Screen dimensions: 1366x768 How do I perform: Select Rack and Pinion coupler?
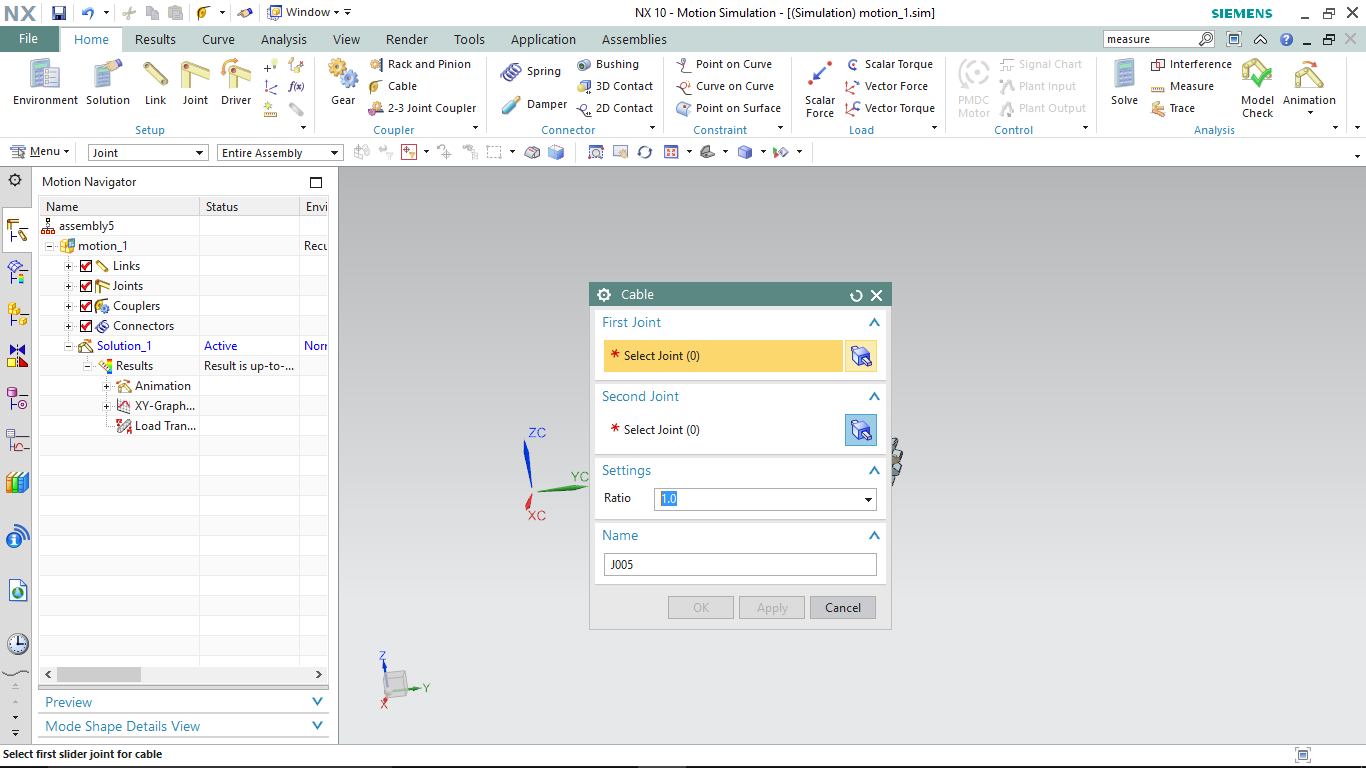coord(419,64)
